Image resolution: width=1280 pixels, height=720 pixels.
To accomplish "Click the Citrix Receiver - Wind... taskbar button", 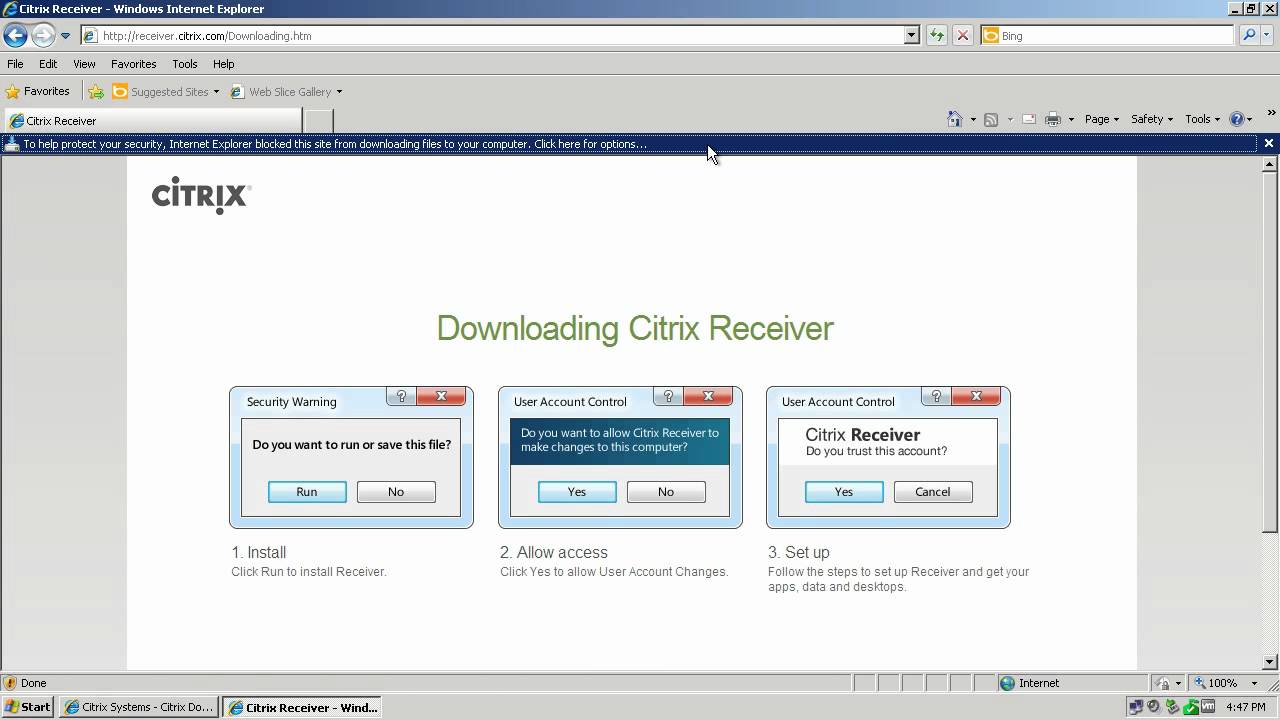I will coord(303,707).
